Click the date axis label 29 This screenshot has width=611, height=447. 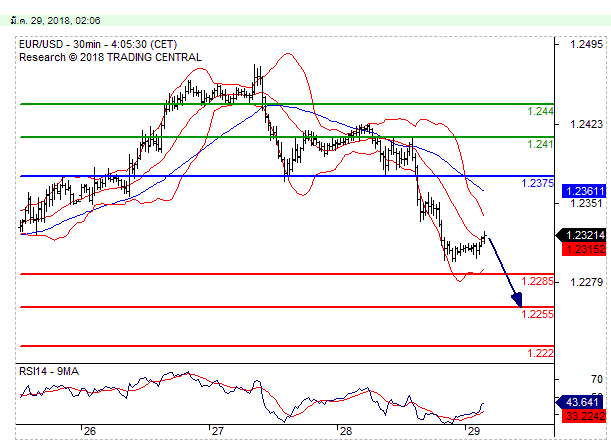click(x=473, y=431)
